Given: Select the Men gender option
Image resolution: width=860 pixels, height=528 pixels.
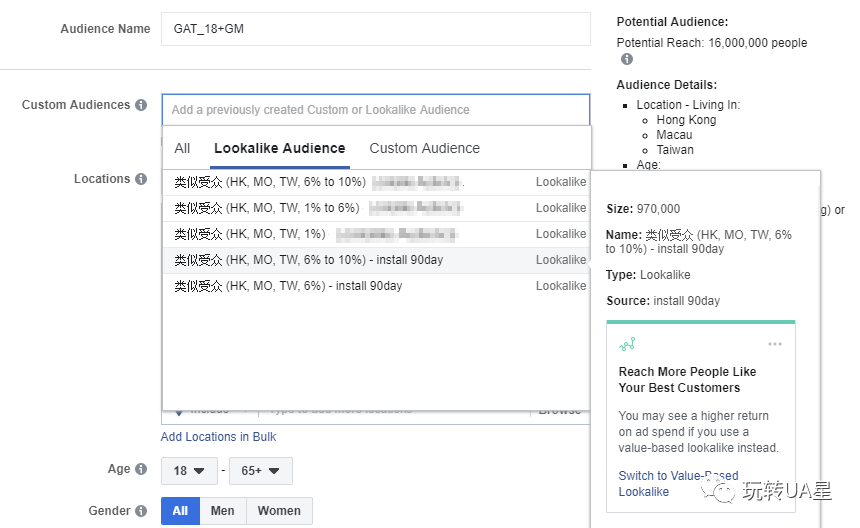Looking at the screenshot, I should tap(223, 510).
